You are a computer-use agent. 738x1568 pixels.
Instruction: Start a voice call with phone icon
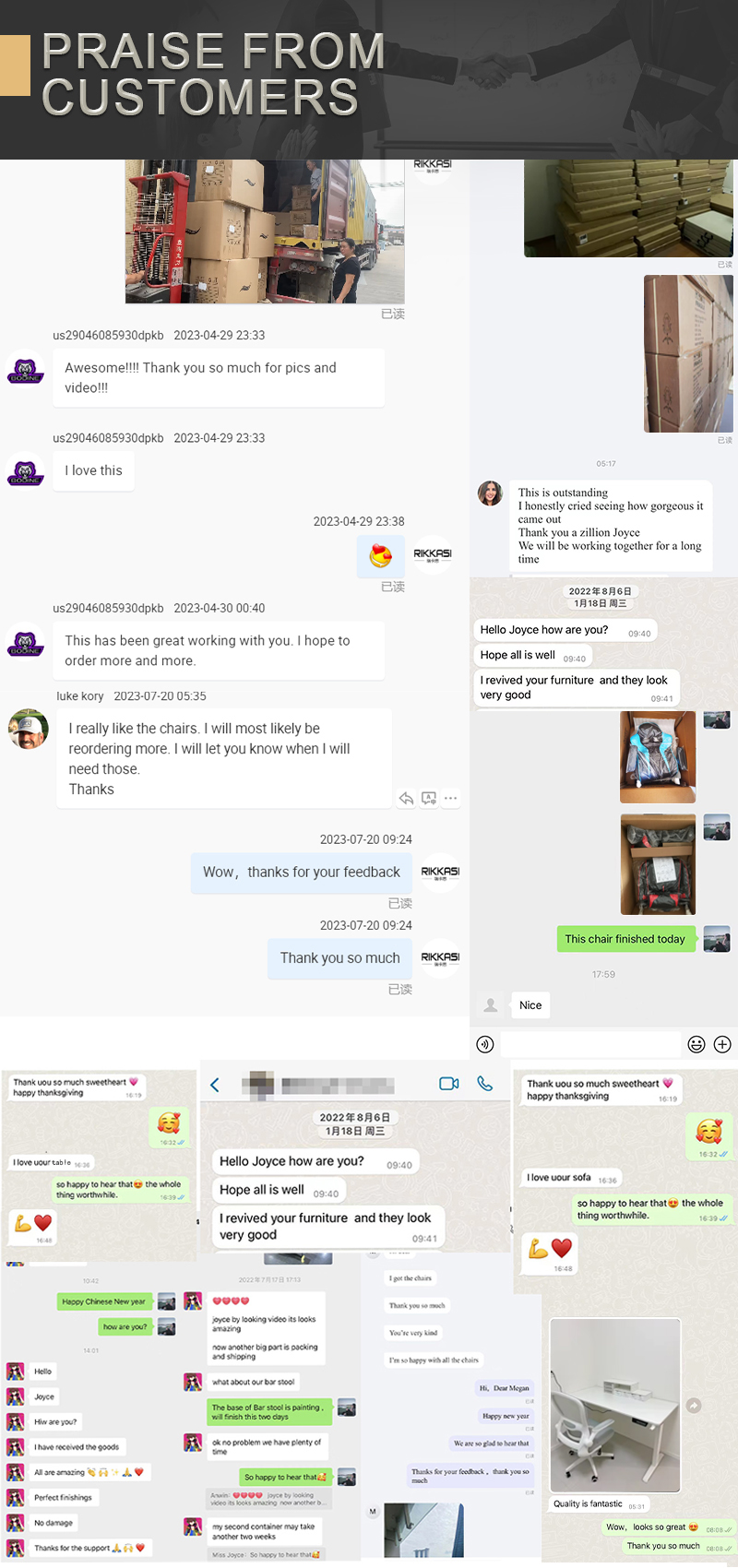(x=484, y=1084)
